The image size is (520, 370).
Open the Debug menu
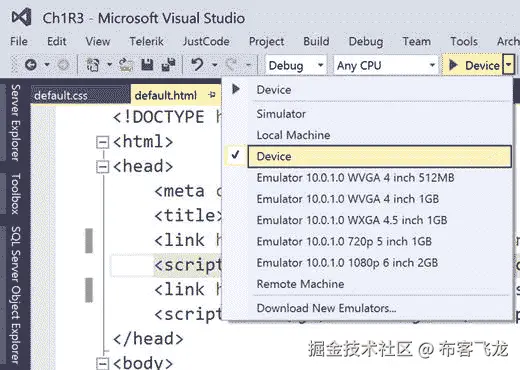(366, 41)
